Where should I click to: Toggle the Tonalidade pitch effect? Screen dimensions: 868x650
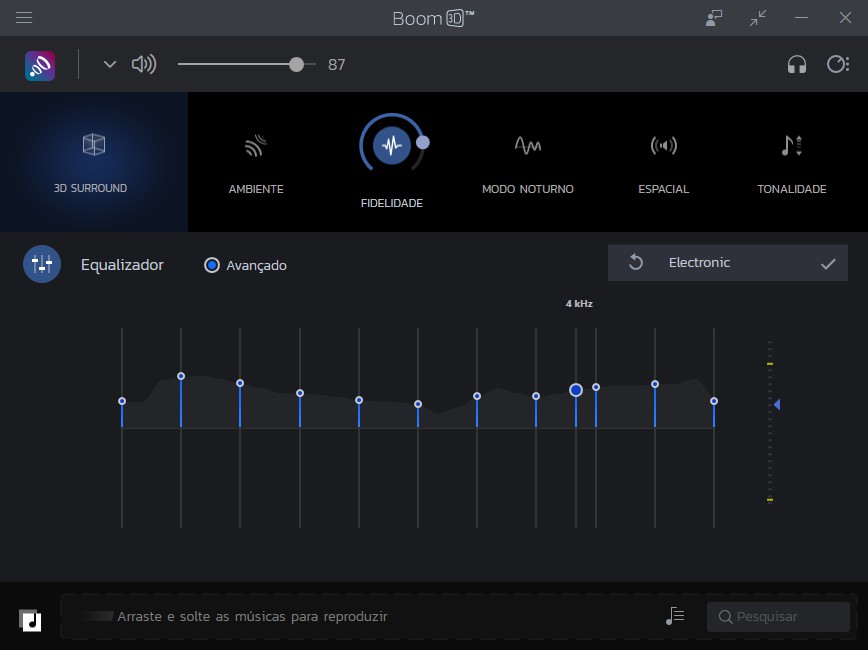(x=792, y=146)
